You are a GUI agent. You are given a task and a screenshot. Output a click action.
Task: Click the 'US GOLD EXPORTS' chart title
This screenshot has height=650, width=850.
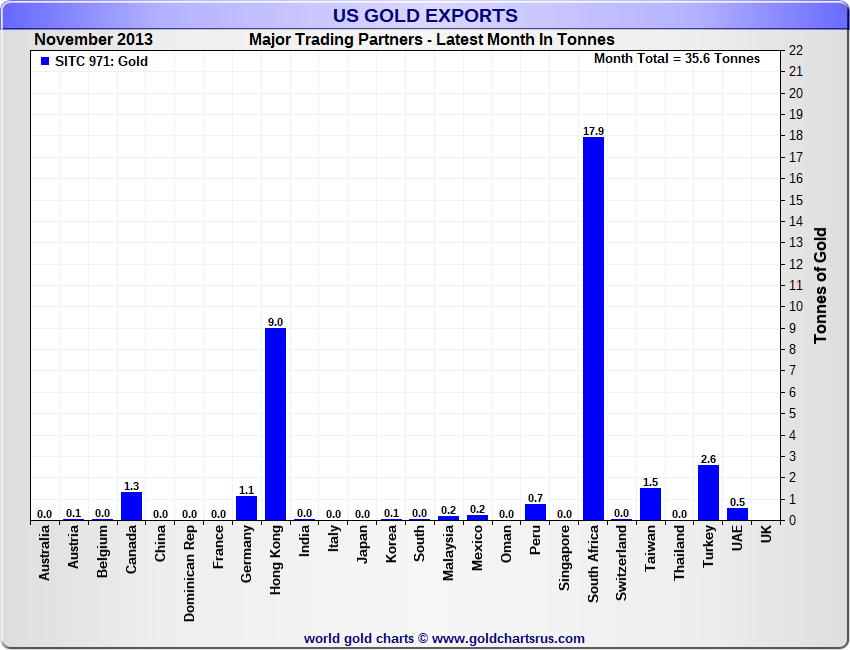point(425,15)
